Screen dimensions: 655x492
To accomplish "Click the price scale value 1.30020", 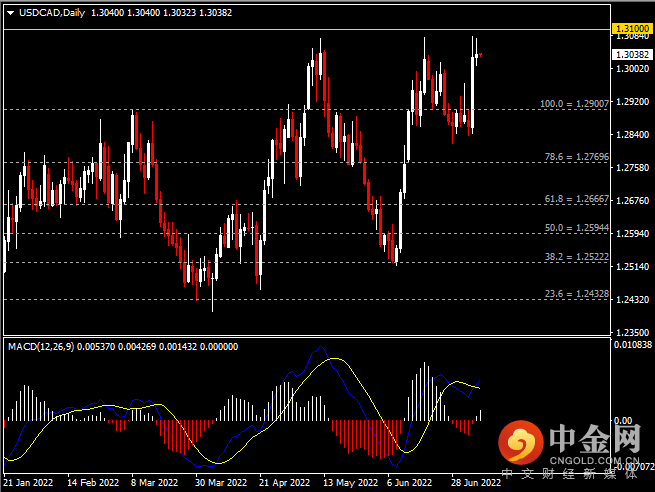I will tap(632, 68).
